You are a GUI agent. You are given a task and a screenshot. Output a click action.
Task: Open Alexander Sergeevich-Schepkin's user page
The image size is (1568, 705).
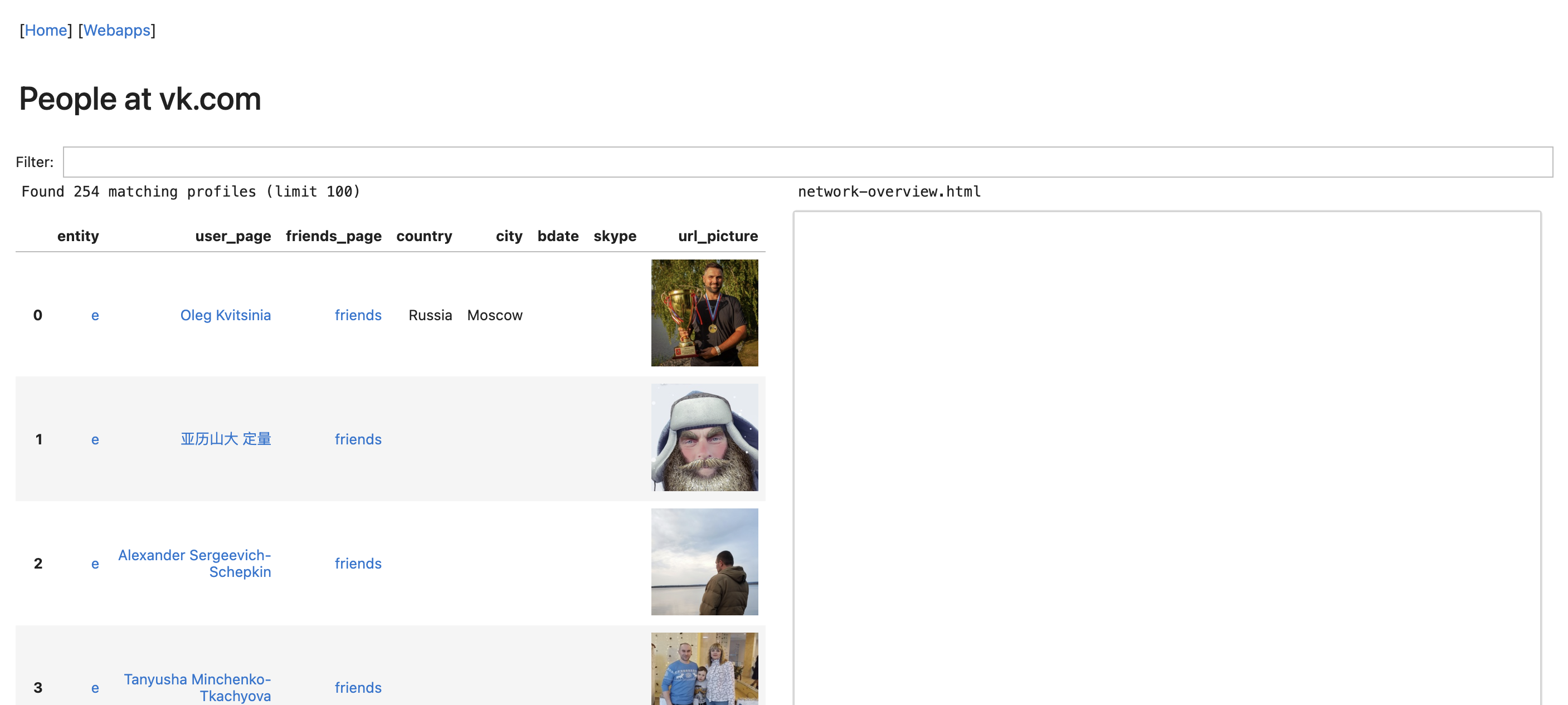pos(194,563)
